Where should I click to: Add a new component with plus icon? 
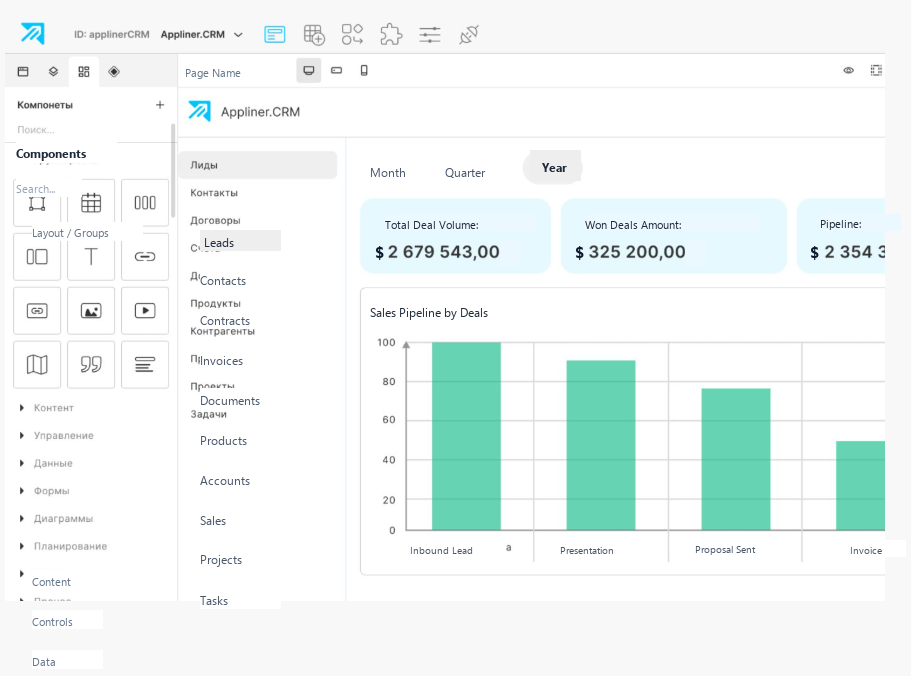coord(160,105)
